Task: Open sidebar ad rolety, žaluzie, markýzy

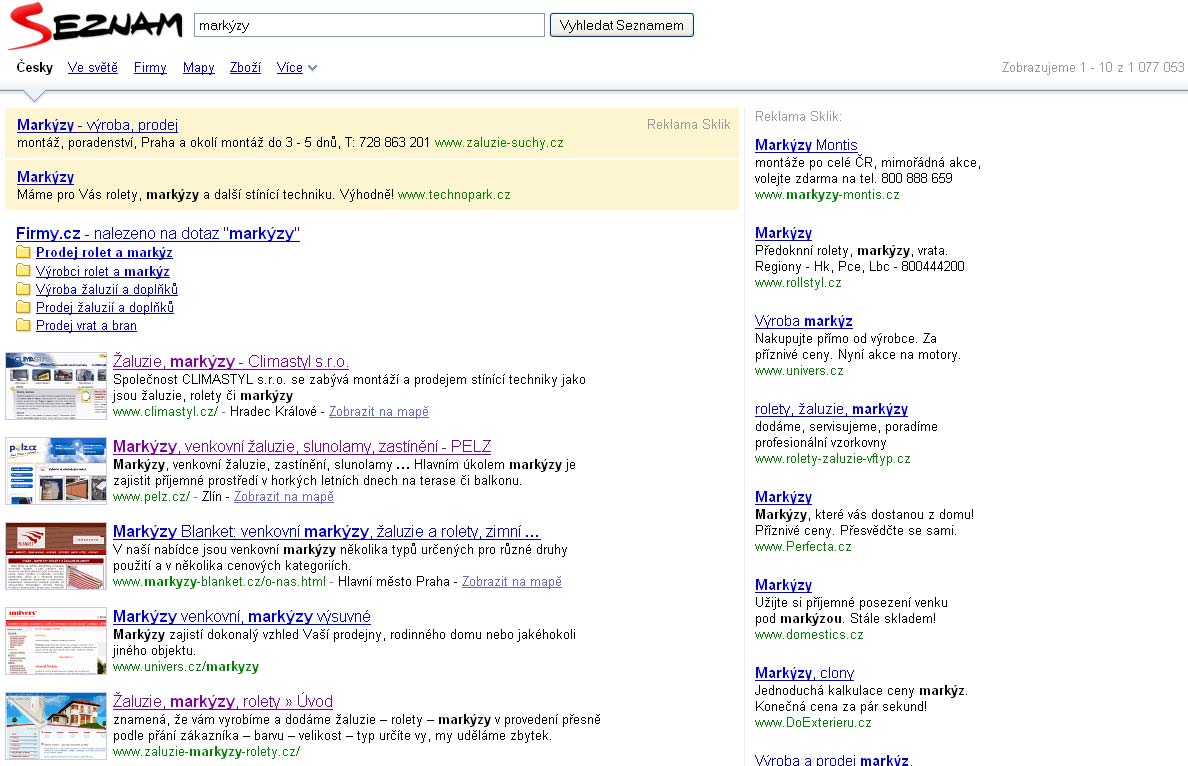Action: point(831,409)
